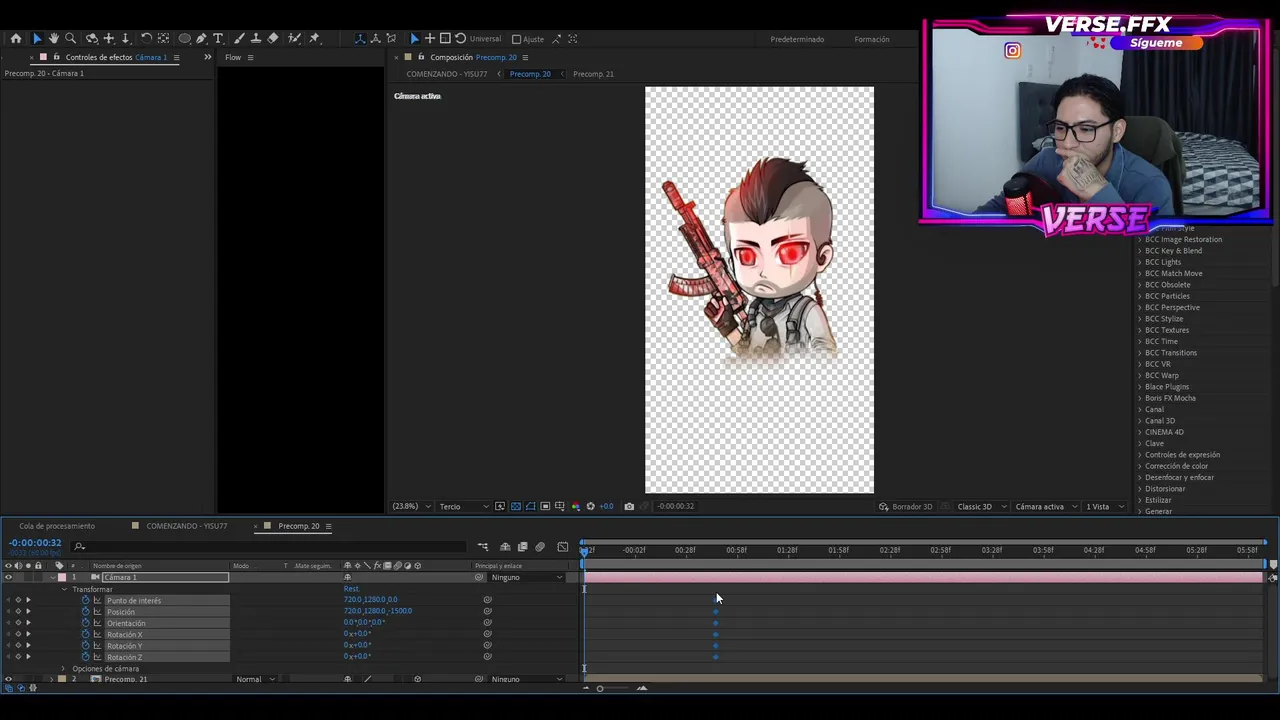Screen dimensions: 1280x720
Task: Open the Predeterminado workspace
Action: tap(797, 40)
